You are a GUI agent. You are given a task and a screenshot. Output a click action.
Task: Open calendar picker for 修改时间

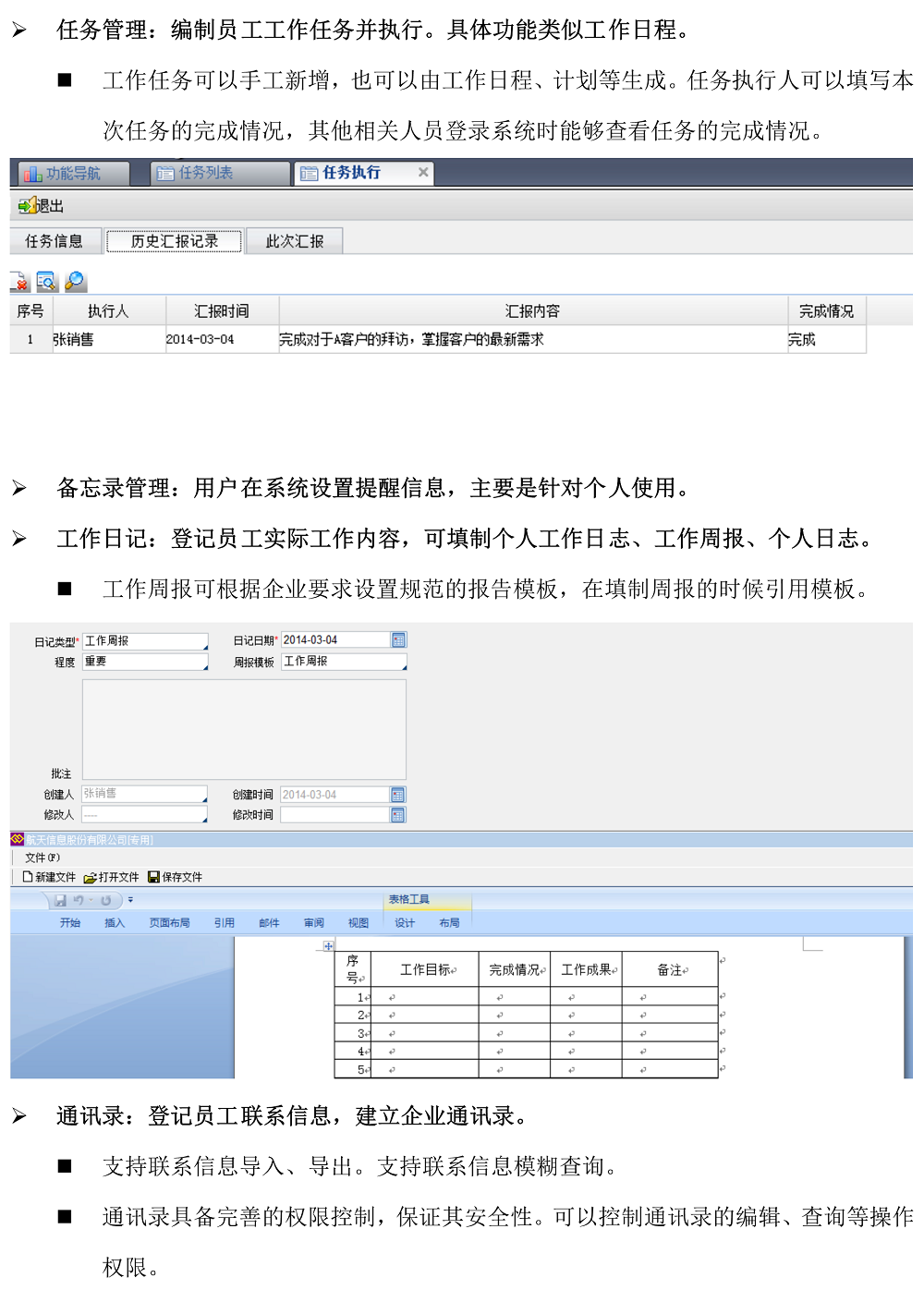tap(398, 815)
